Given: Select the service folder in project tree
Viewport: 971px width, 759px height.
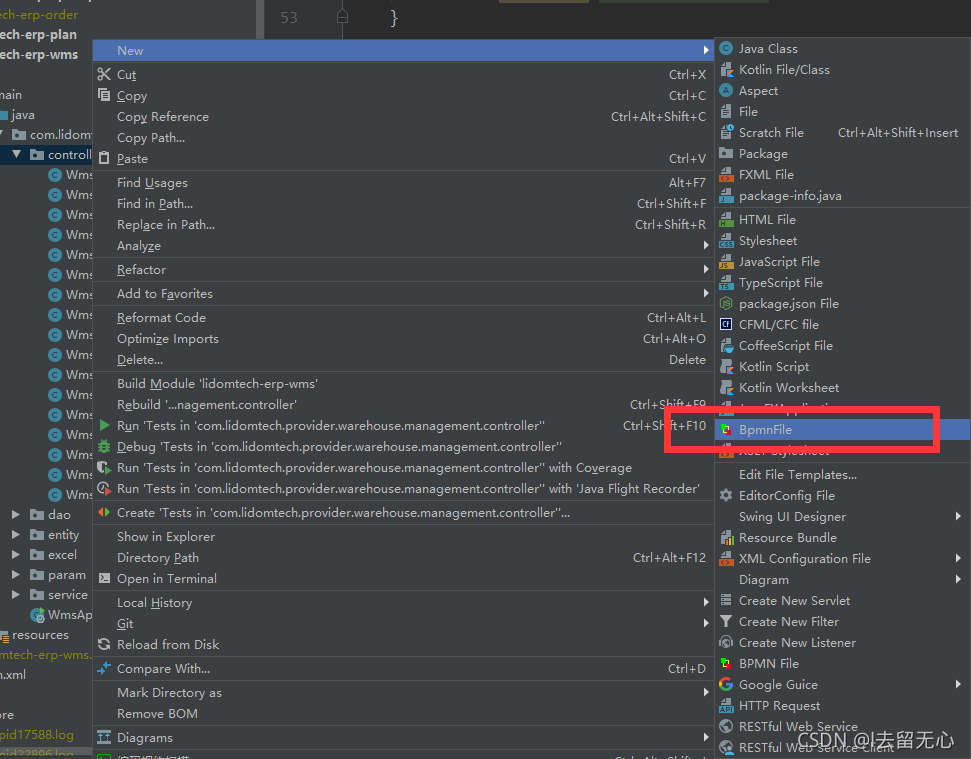Looking at the screenshot, I should click(59, 594).
